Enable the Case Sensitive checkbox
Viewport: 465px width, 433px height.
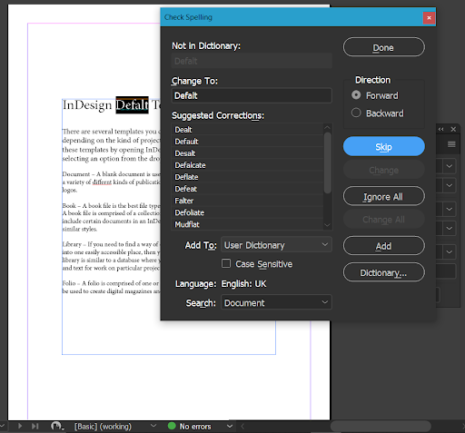226,264
